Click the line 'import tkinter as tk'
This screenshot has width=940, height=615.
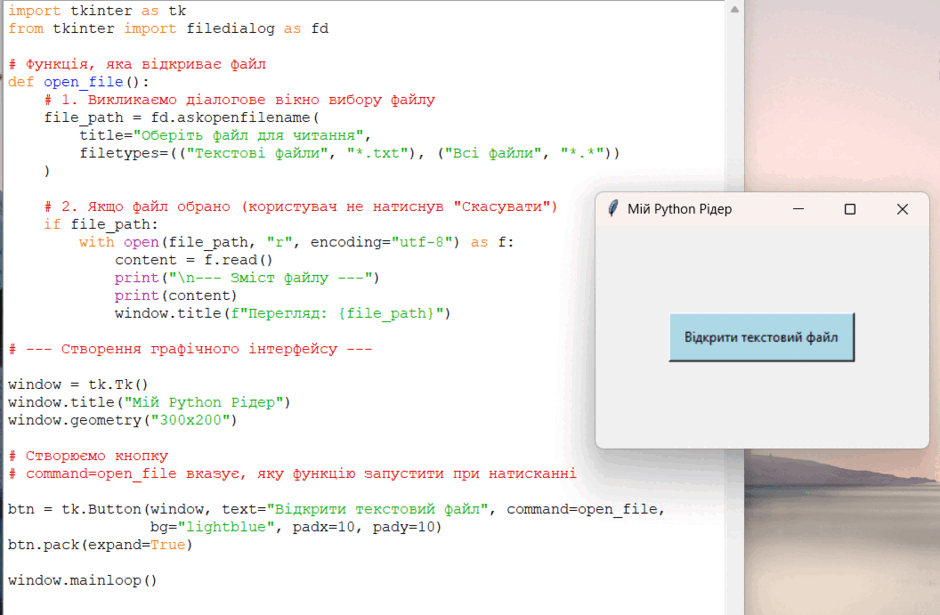pyautogui.click(x=97, y=11)
